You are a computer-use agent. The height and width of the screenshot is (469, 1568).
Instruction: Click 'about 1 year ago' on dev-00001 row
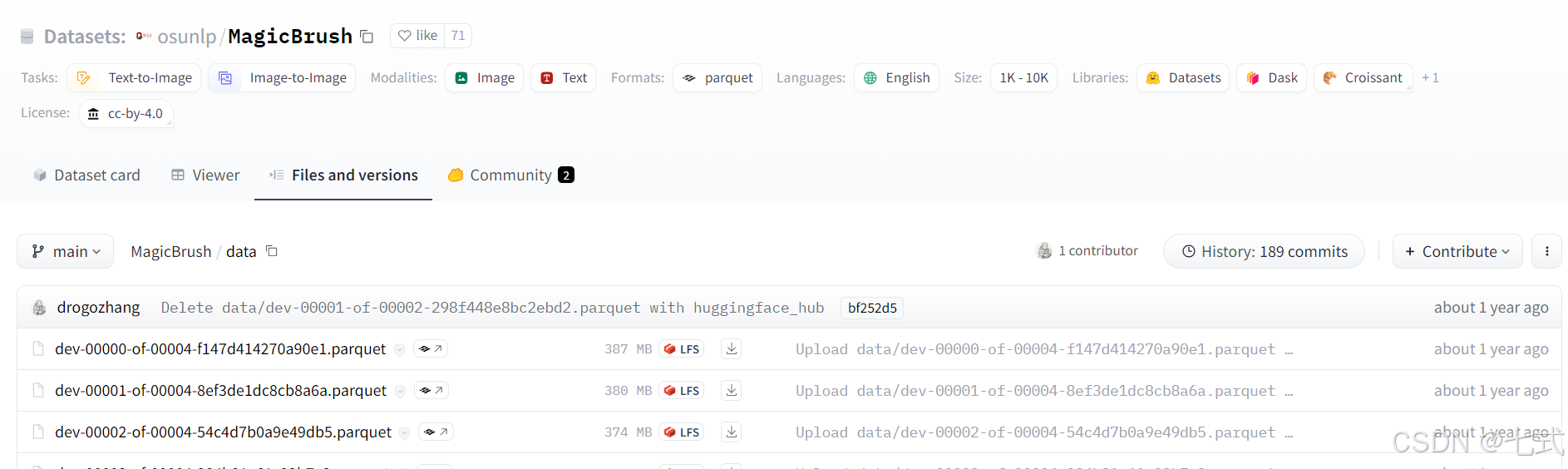pyautogui.click(x=1491, y=391)
